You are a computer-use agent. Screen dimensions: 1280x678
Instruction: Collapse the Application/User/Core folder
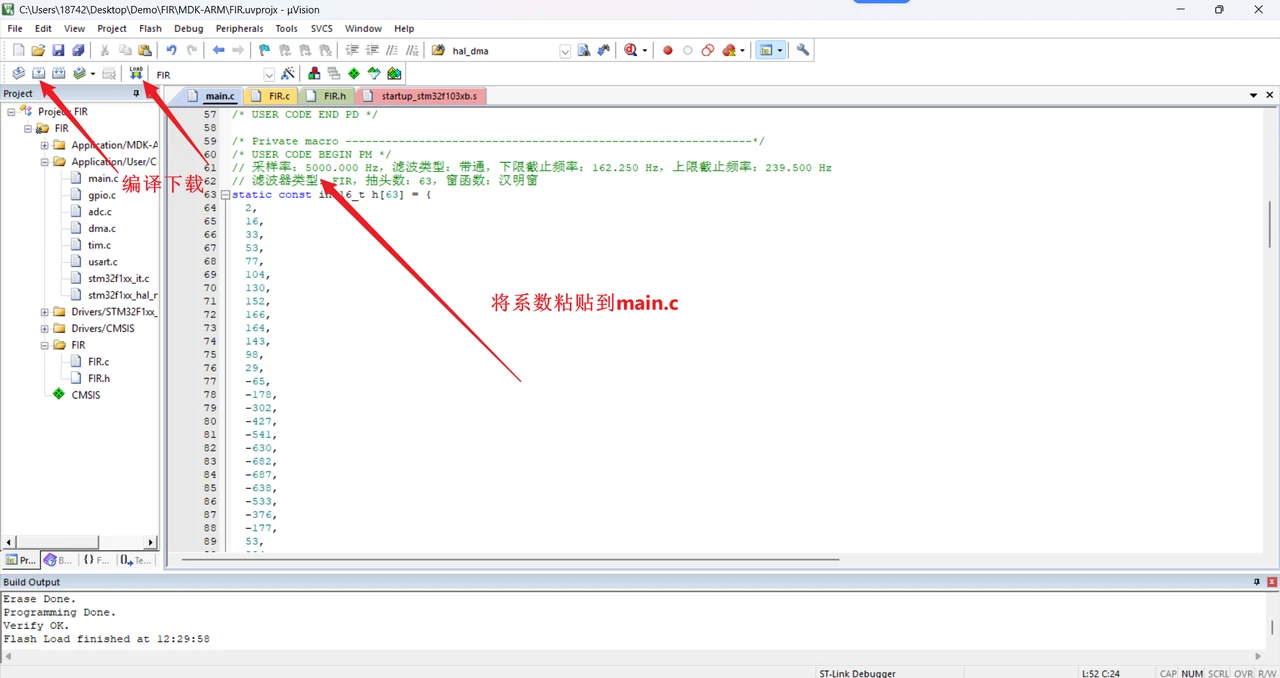[45, 162]
